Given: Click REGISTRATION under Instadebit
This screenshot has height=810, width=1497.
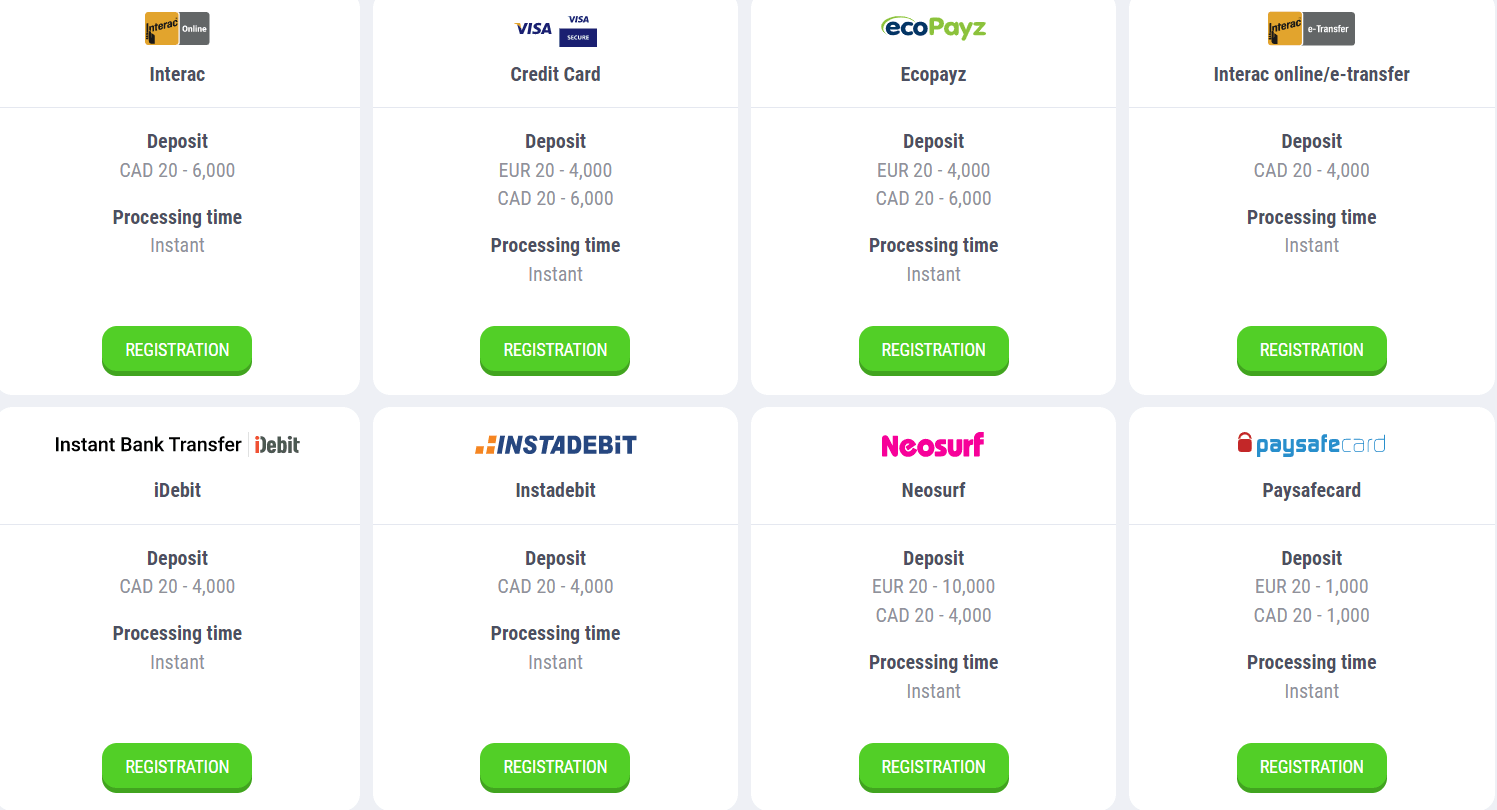Looking at the screenshot, I should click(555, 767).
